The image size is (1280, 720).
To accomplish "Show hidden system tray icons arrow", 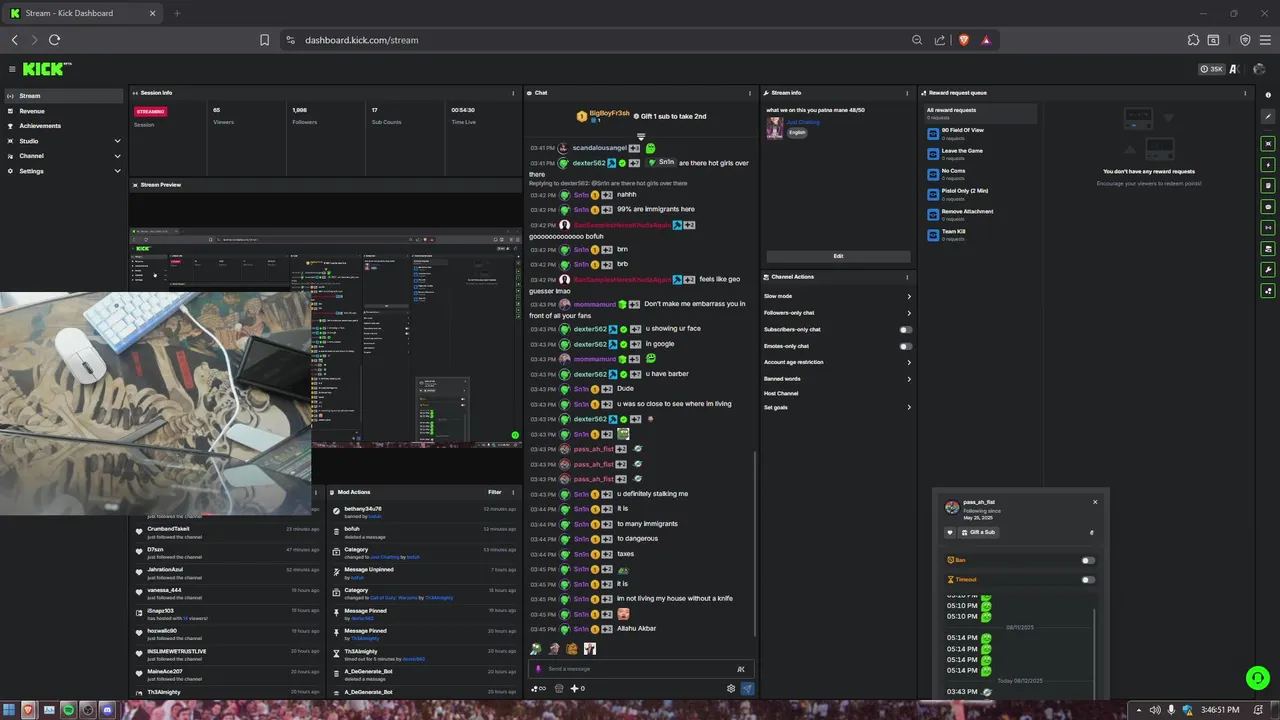I will tap(1139, 709).
